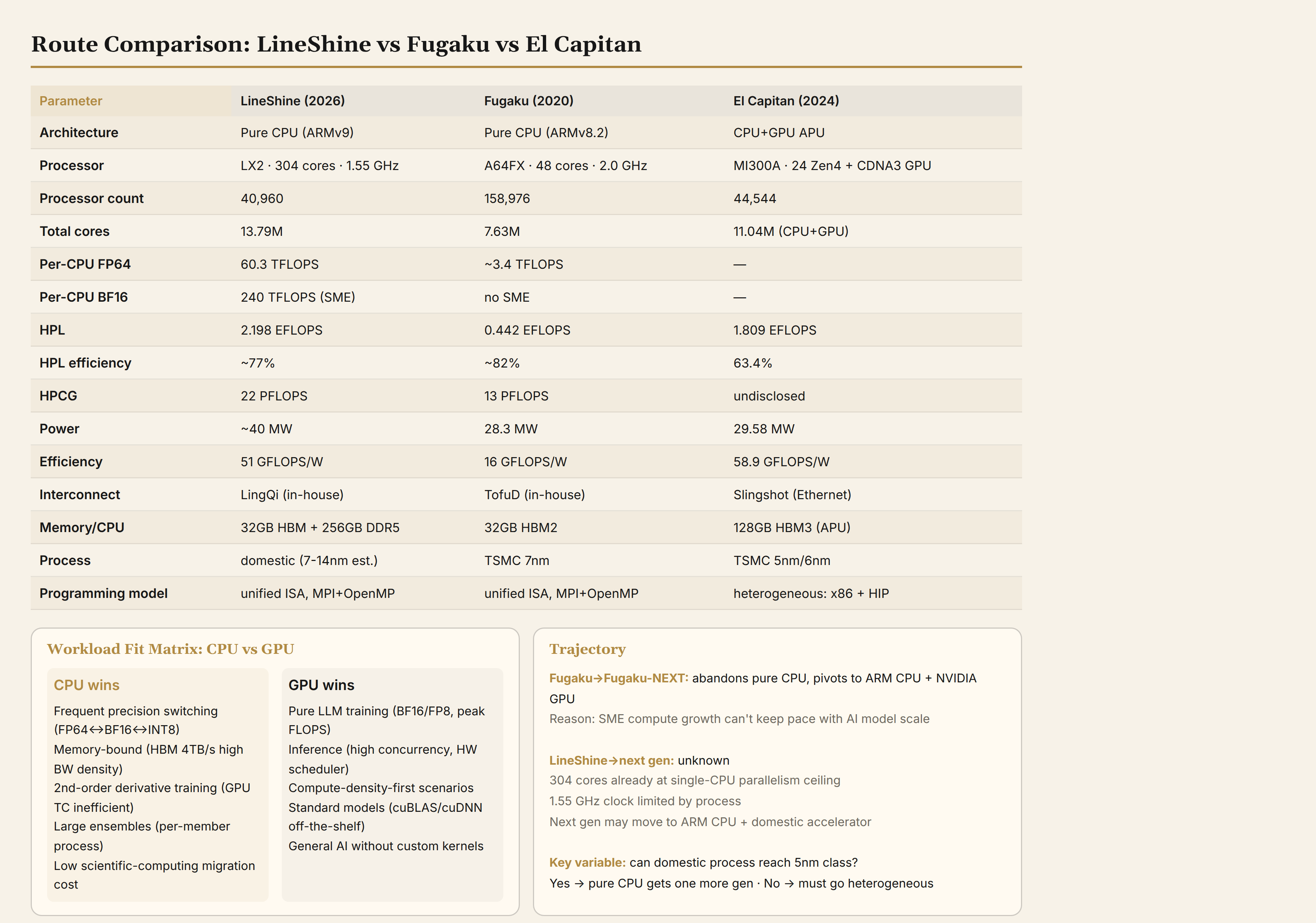Select the Fugaku (2020) column header
This screenshot has width=1316, height=923.
[529, 101]
